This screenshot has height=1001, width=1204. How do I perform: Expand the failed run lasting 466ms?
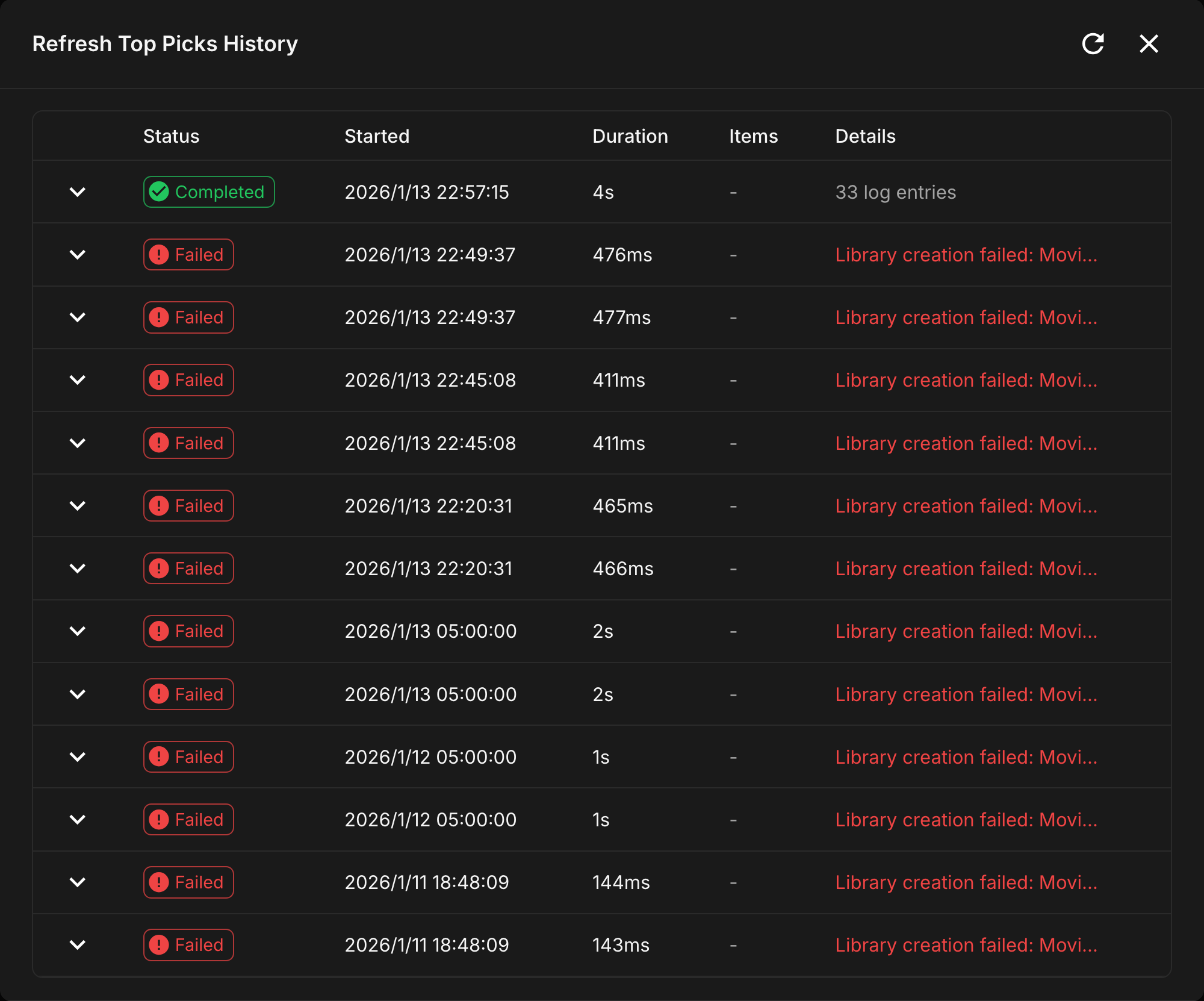tap(78, 569)
